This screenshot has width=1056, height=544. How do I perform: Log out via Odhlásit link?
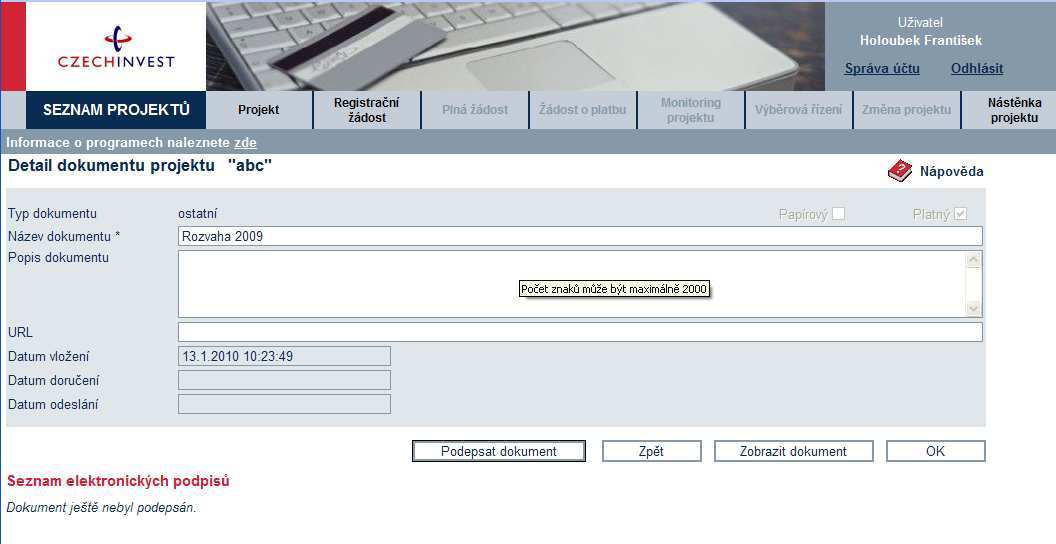[x=977, y=69]
